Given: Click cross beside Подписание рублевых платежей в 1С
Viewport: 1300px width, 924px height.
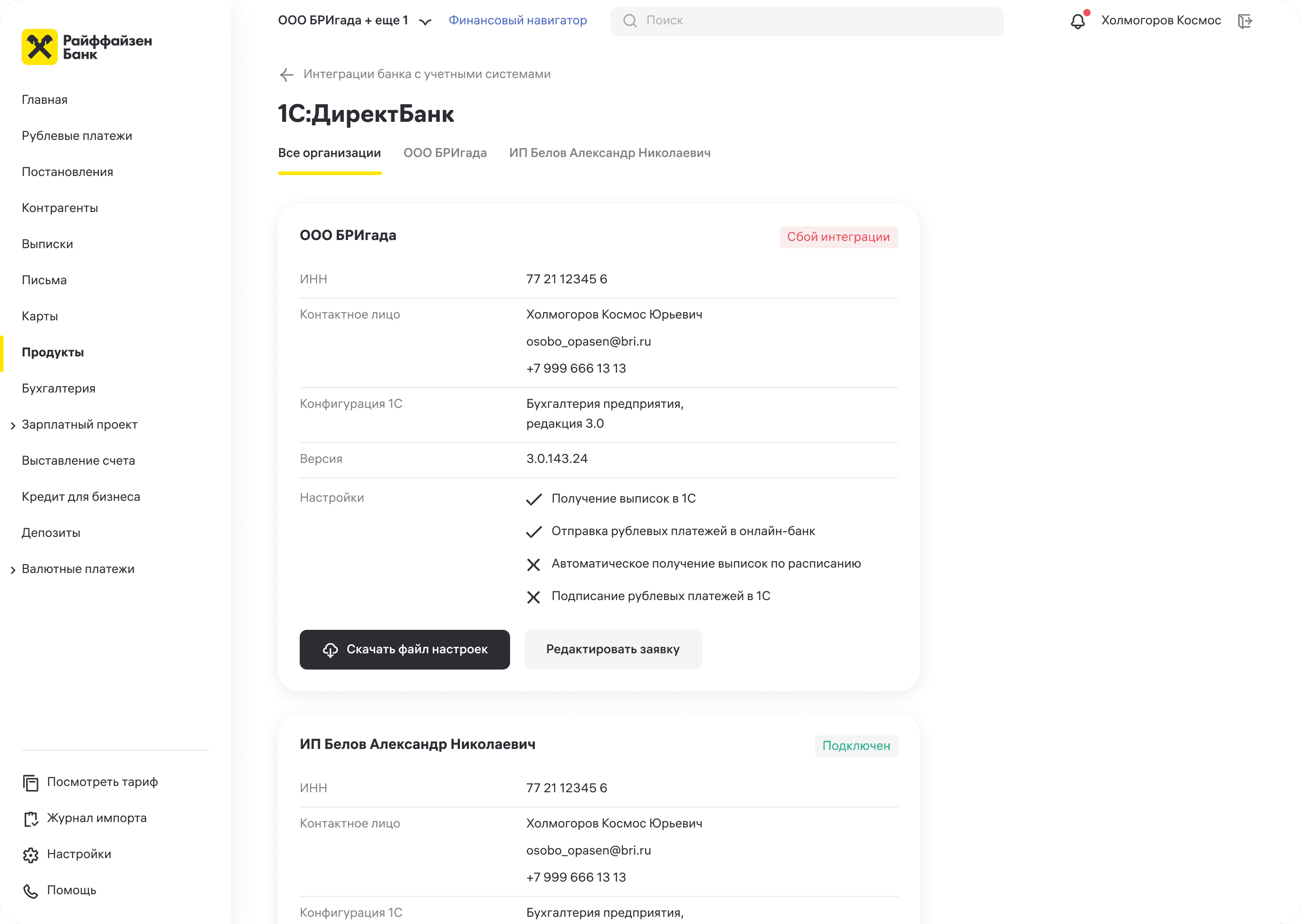Looking at the screenshot, I should click(x=534, y=597).
